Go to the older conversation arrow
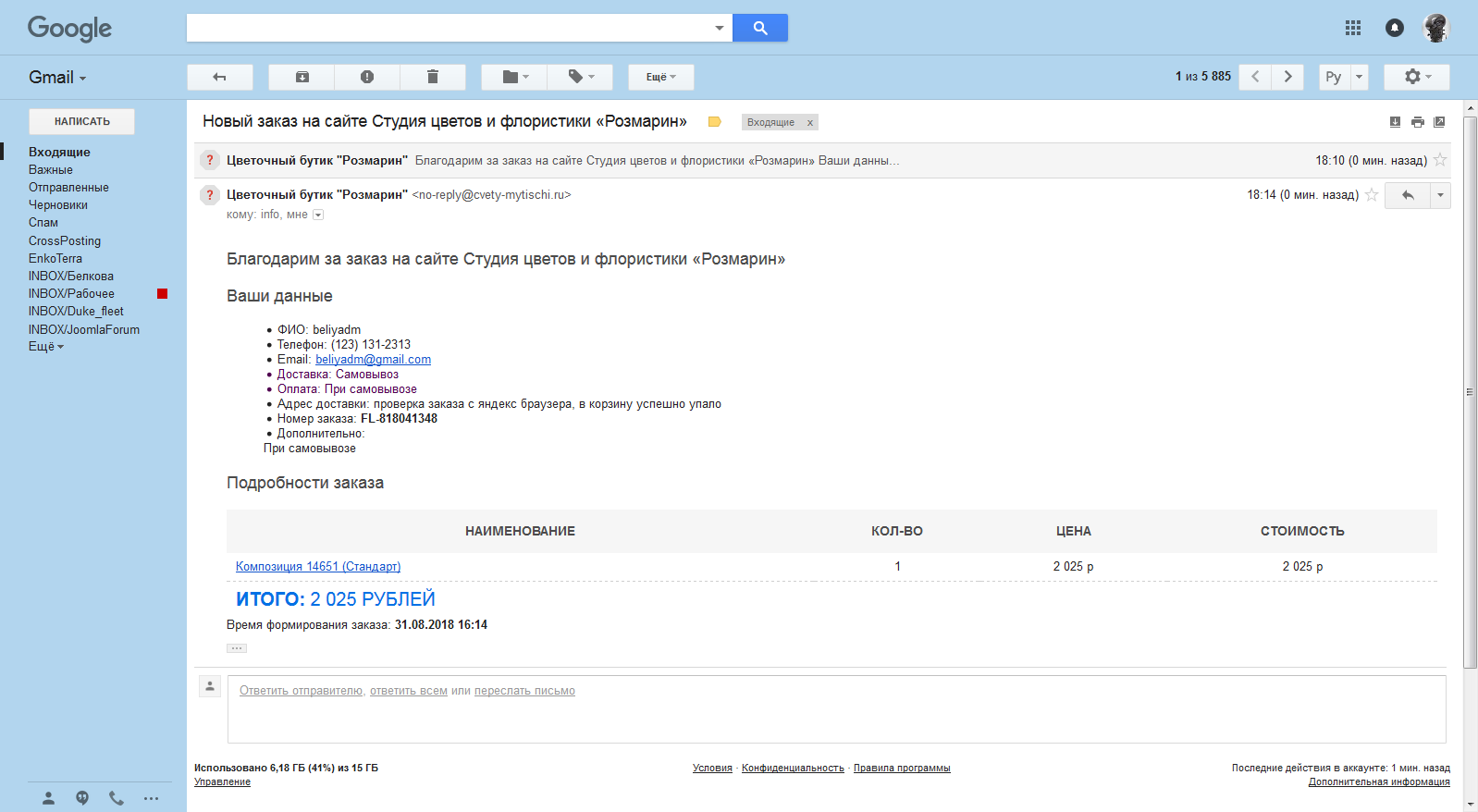 pyautogui.click(x=1287, y=77)
